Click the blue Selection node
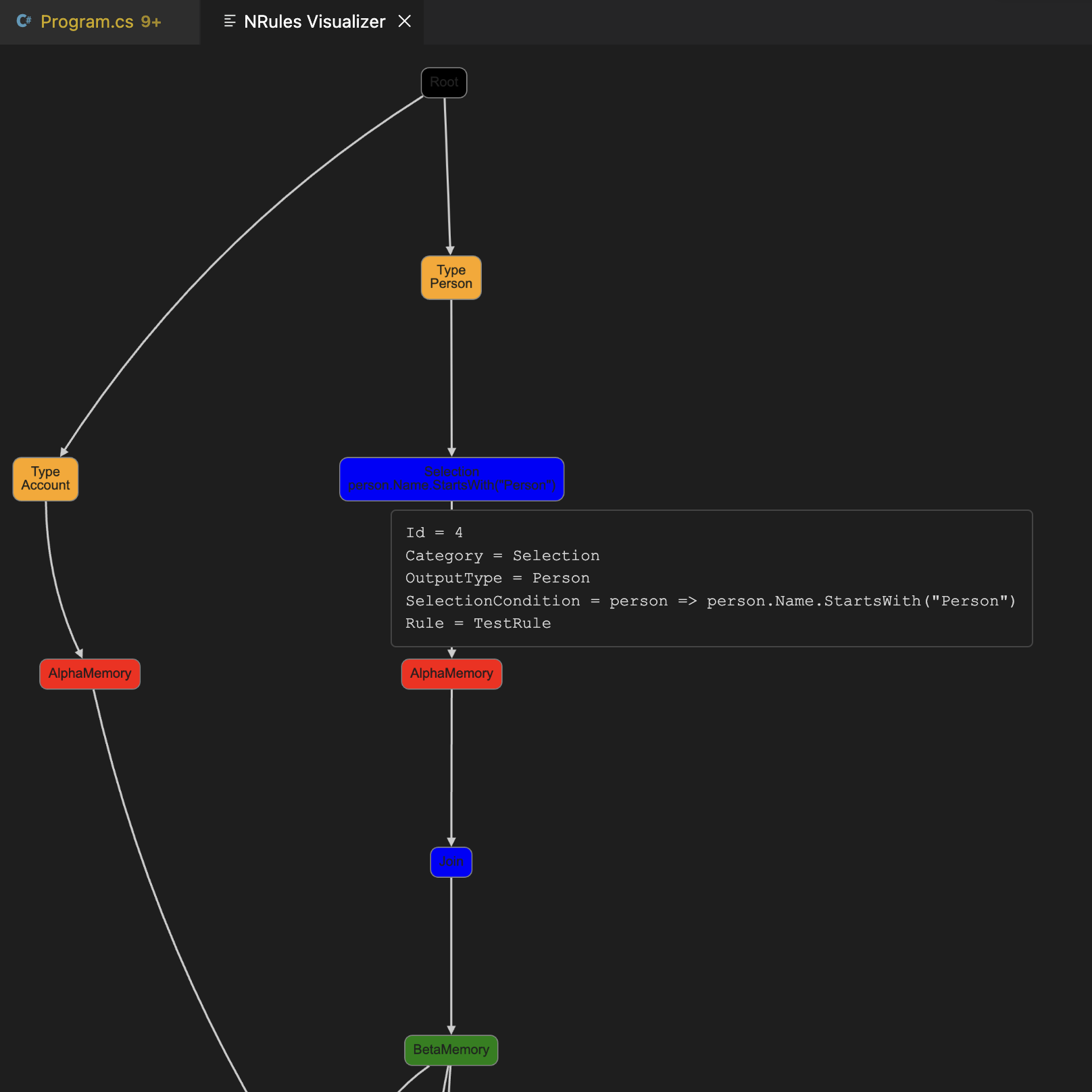The image size is (1092, 1092). coord(451,478)
